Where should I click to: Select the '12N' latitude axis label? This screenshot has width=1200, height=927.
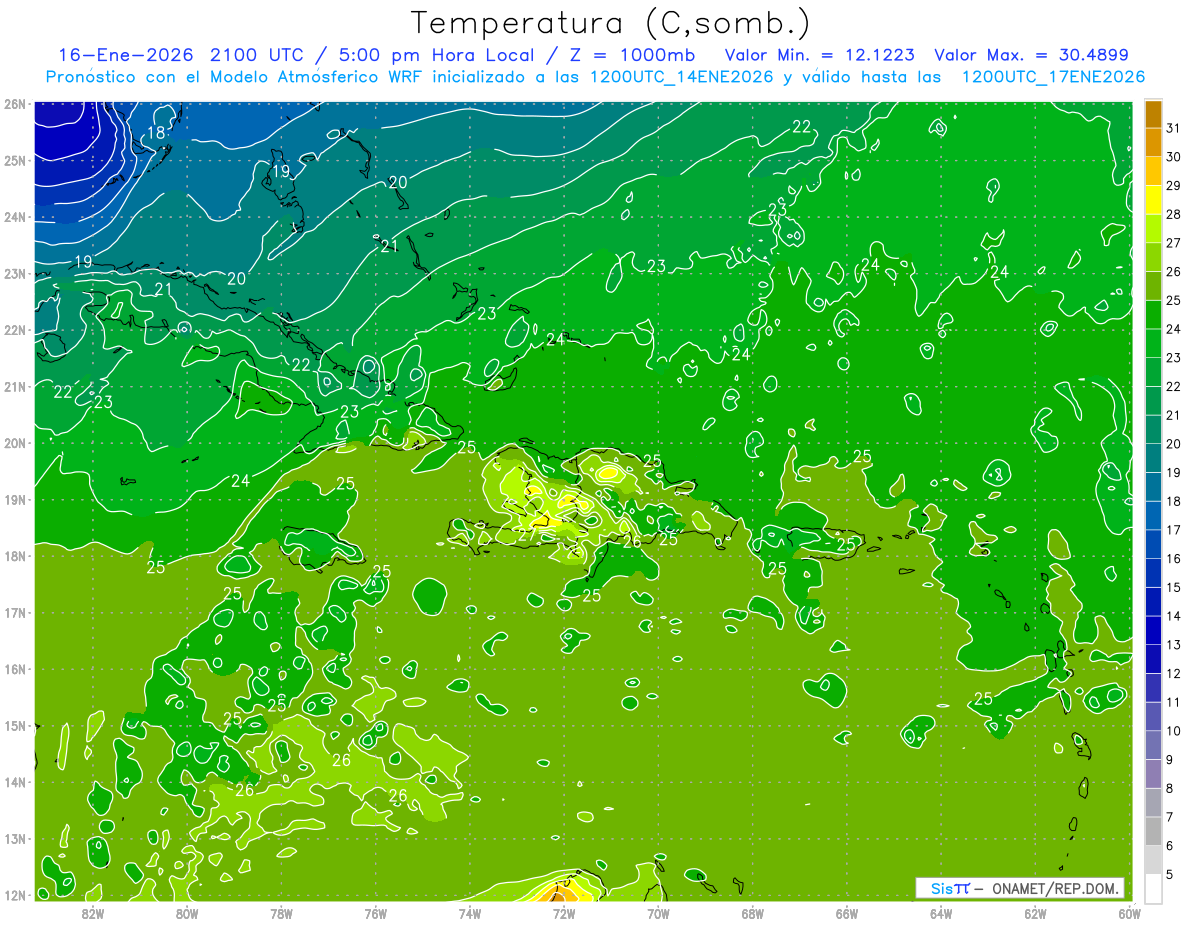(14, 895)
